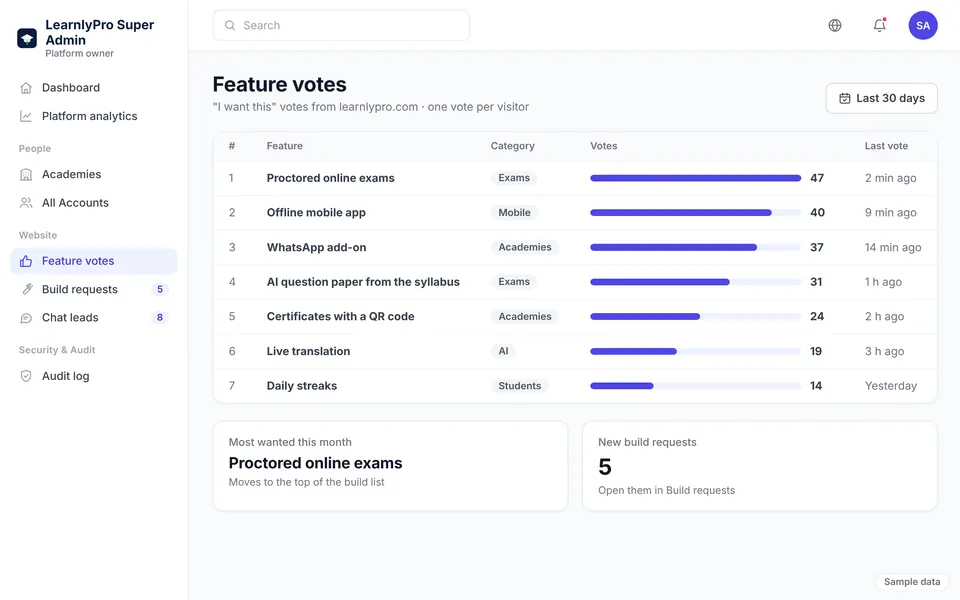Image resolution: width=960 pixels, height=600 pixels.
Task: Open the globe language selector
Action: click(x=835, y=25)
